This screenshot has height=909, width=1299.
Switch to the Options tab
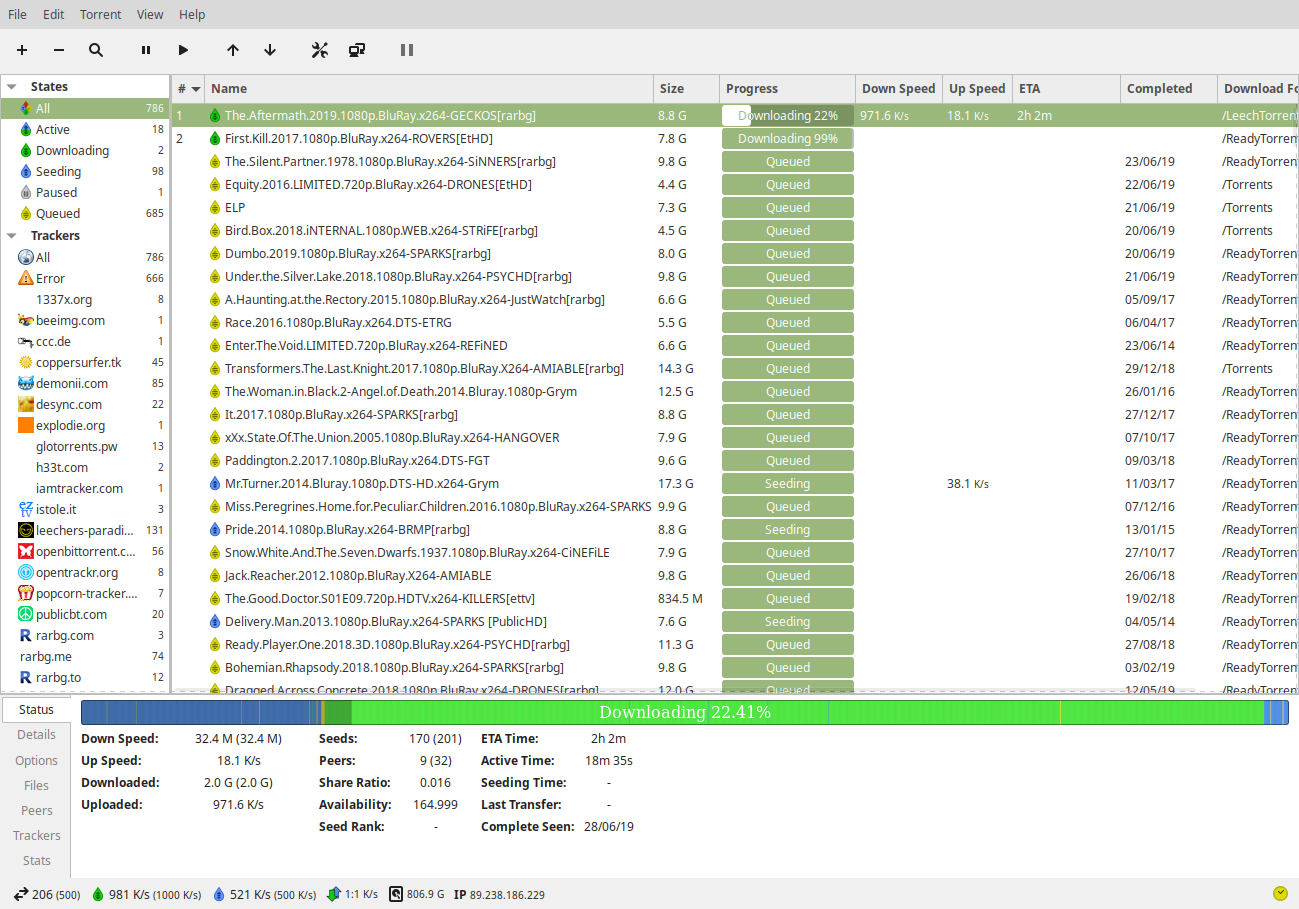coord(36,760)
